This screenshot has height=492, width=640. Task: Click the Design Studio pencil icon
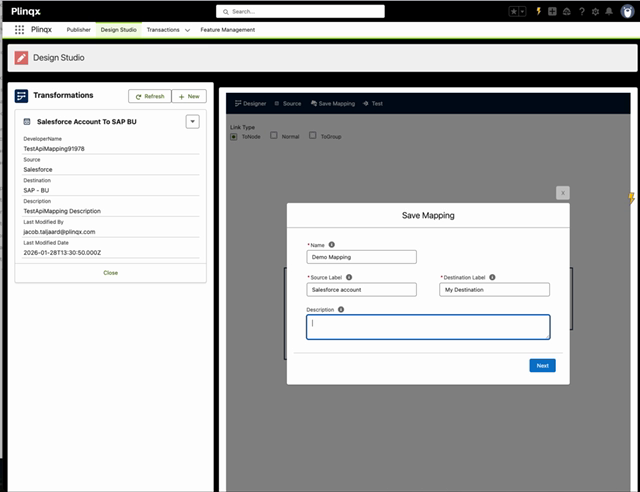21,58
